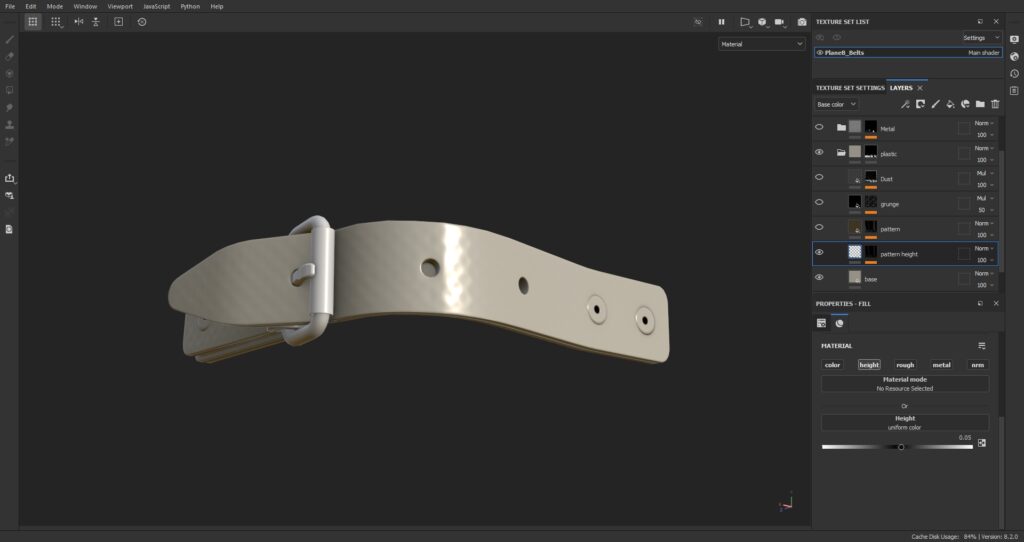This screenshot has width=1024, height=542.
Task: Select the Polygon Fill tool
Action: (x=9, y=90)
